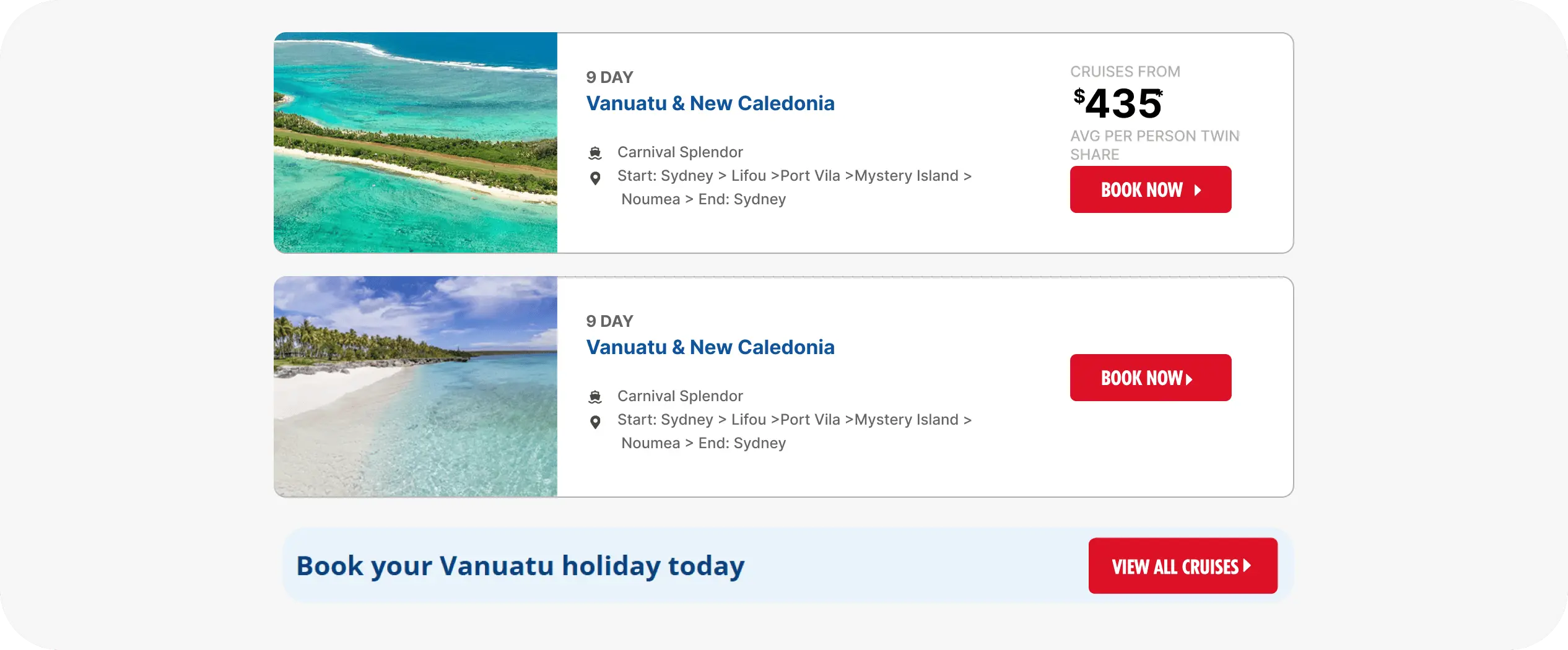Viewport: 1568px width, 650px height.
Task: Click the Cruises From label above the price
Action: pos(1125,72)
